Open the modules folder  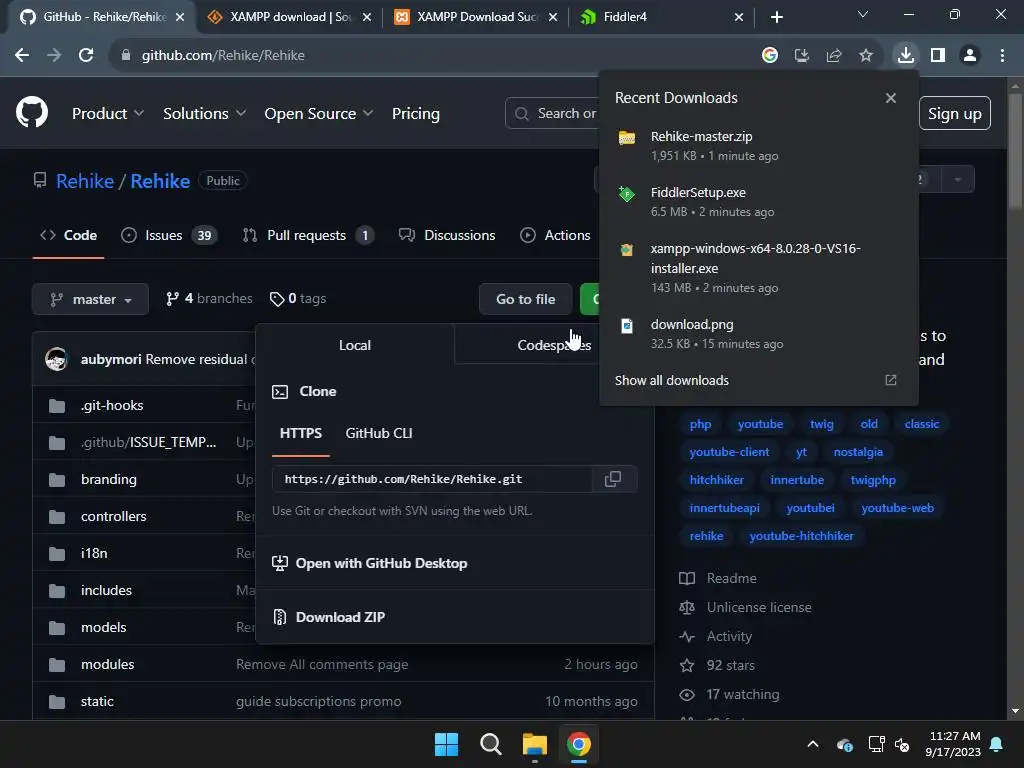108,664
